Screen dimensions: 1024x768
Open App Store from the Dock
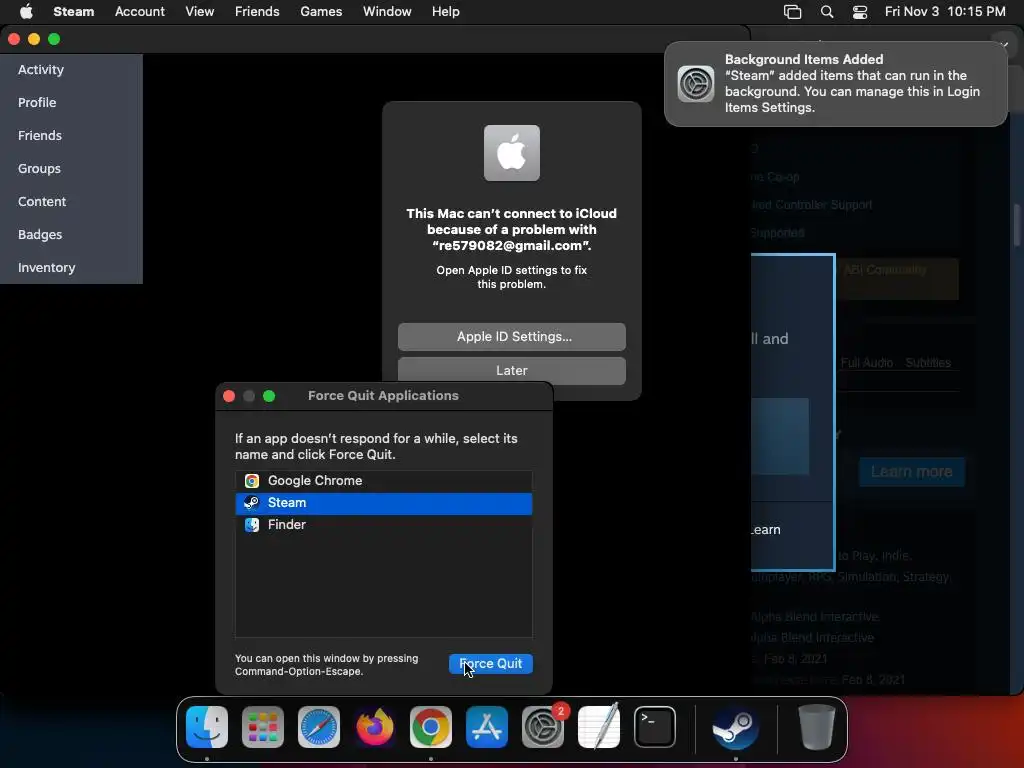487,727
